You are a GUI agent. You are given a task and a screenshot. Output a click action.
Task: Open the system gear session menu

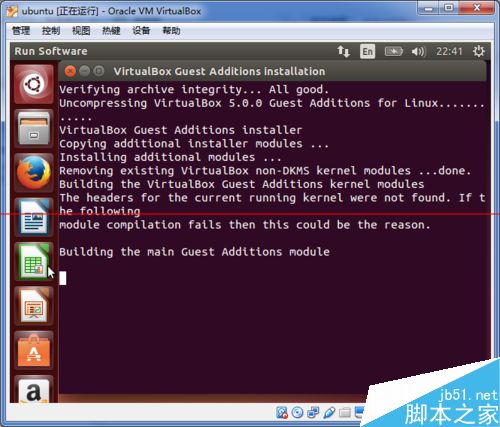click(x=479, y=52)
